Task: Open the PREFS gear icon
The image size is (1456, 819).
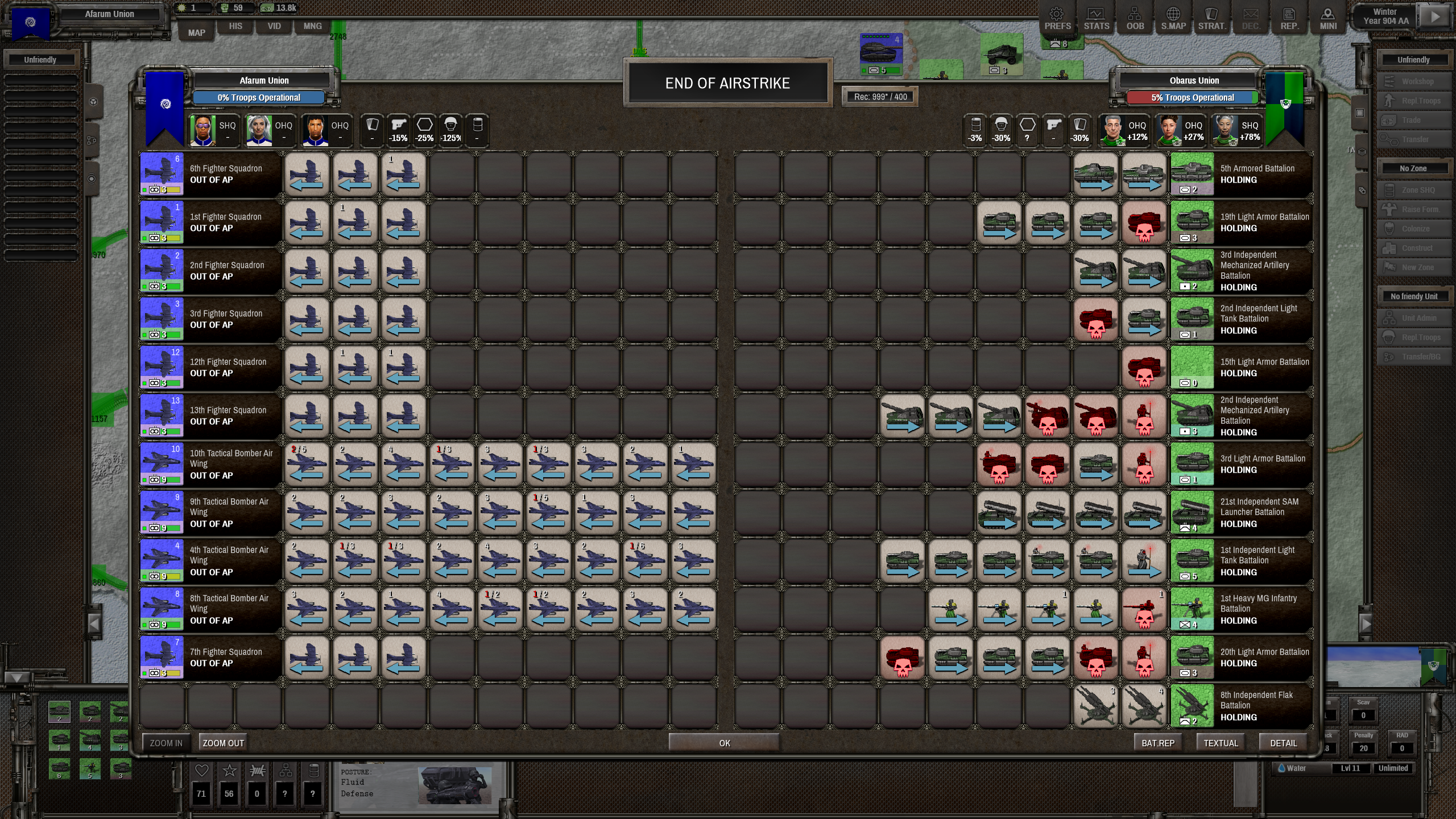Action: pos(1057,18)
